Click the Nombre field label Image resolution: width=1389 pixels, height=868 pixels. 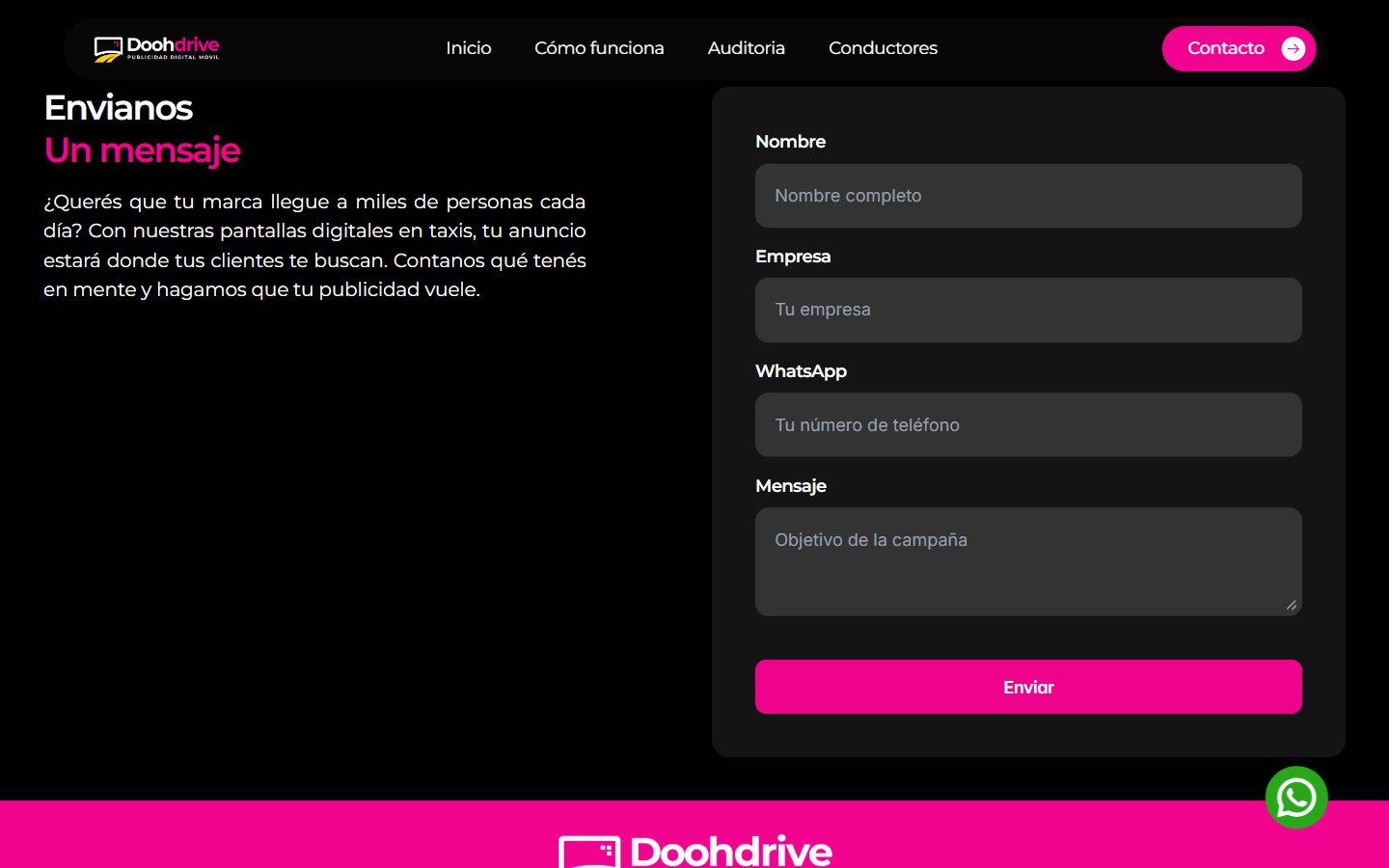pyautogui.click(x=791, y=142)
